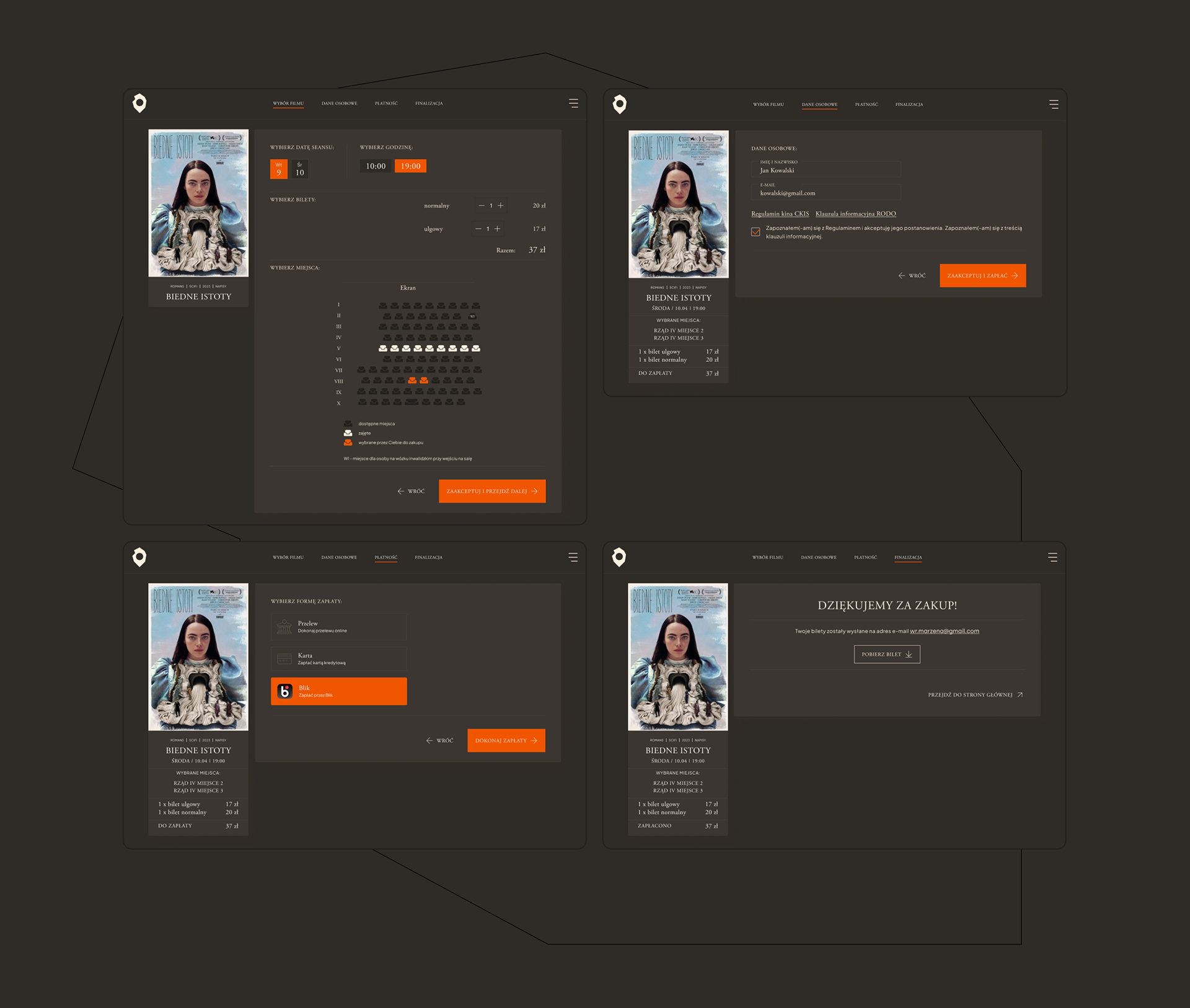Increase normalny ticket count with plus
The width and height of the screenshot is (1190, 1008).
(x=501, y=206)
